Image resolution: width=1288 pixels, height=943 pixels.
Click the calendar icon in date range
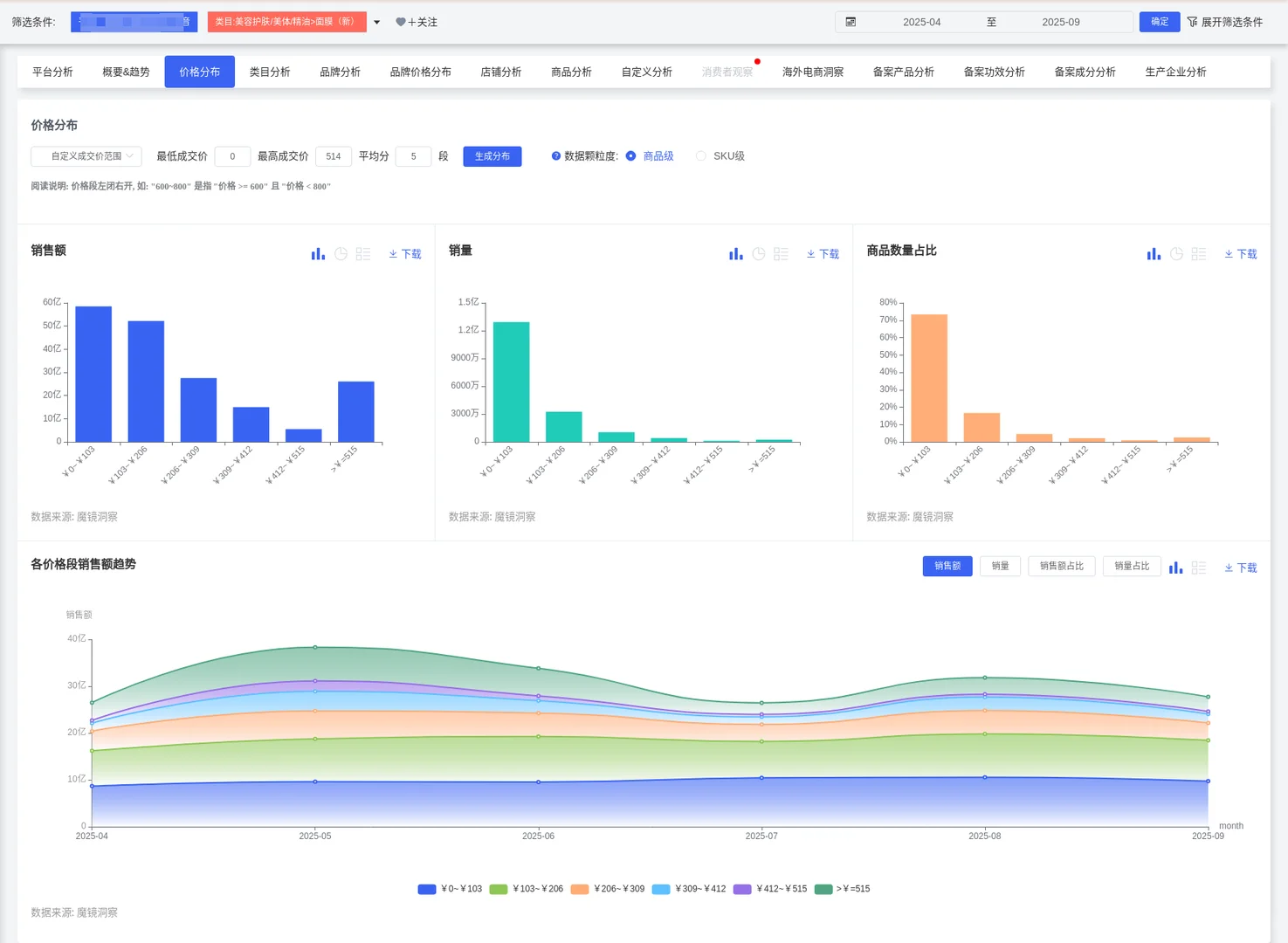pos(851,22)
